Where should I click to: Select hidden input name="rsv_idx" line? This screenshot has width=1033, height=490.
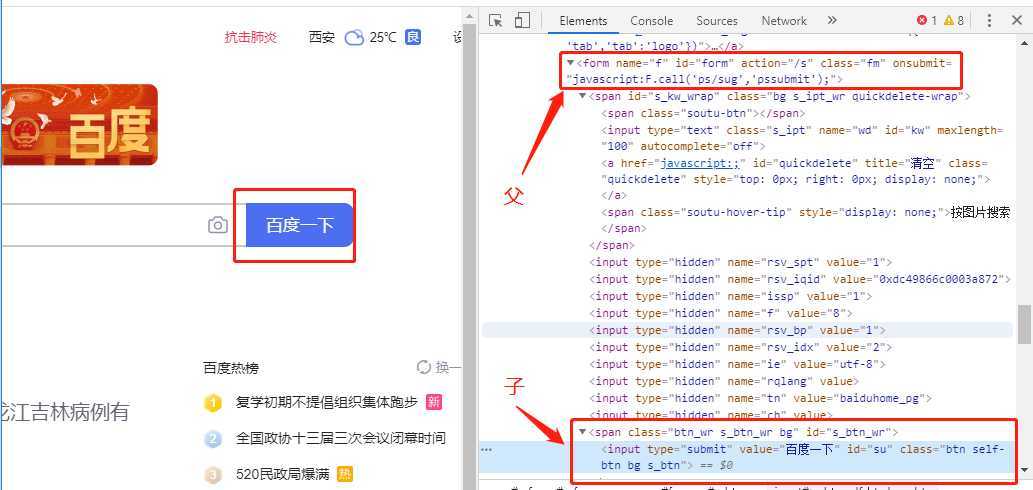740,347
